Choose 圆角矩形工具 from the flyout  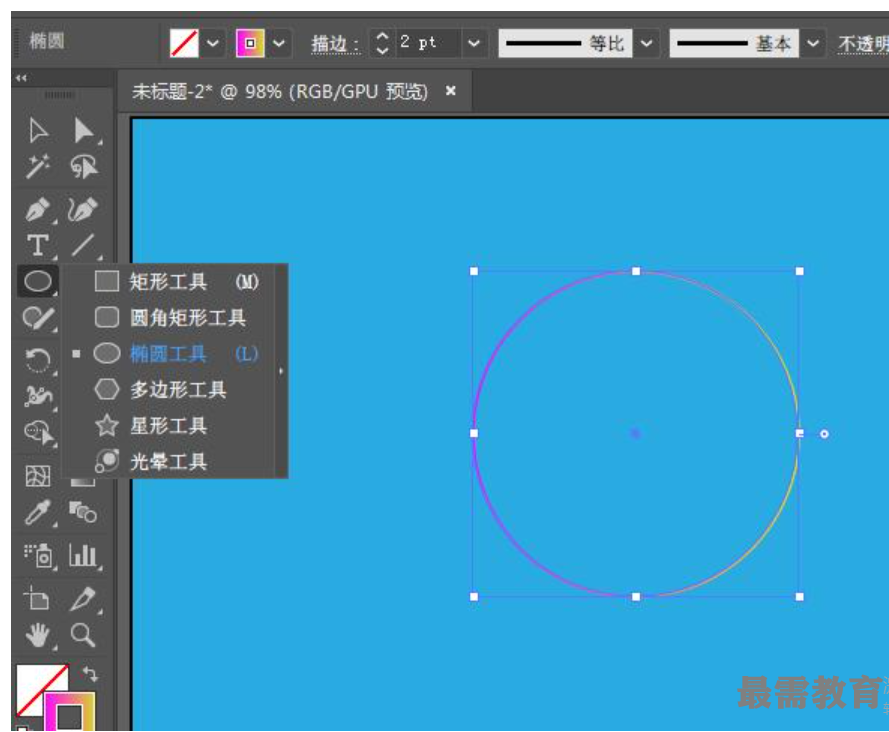tap(175, 318)
